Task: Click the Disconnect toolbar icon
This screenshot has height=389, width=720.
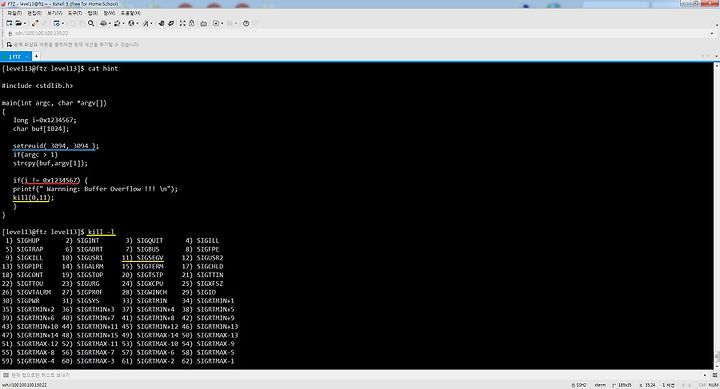Action: [x=35, y=23]
